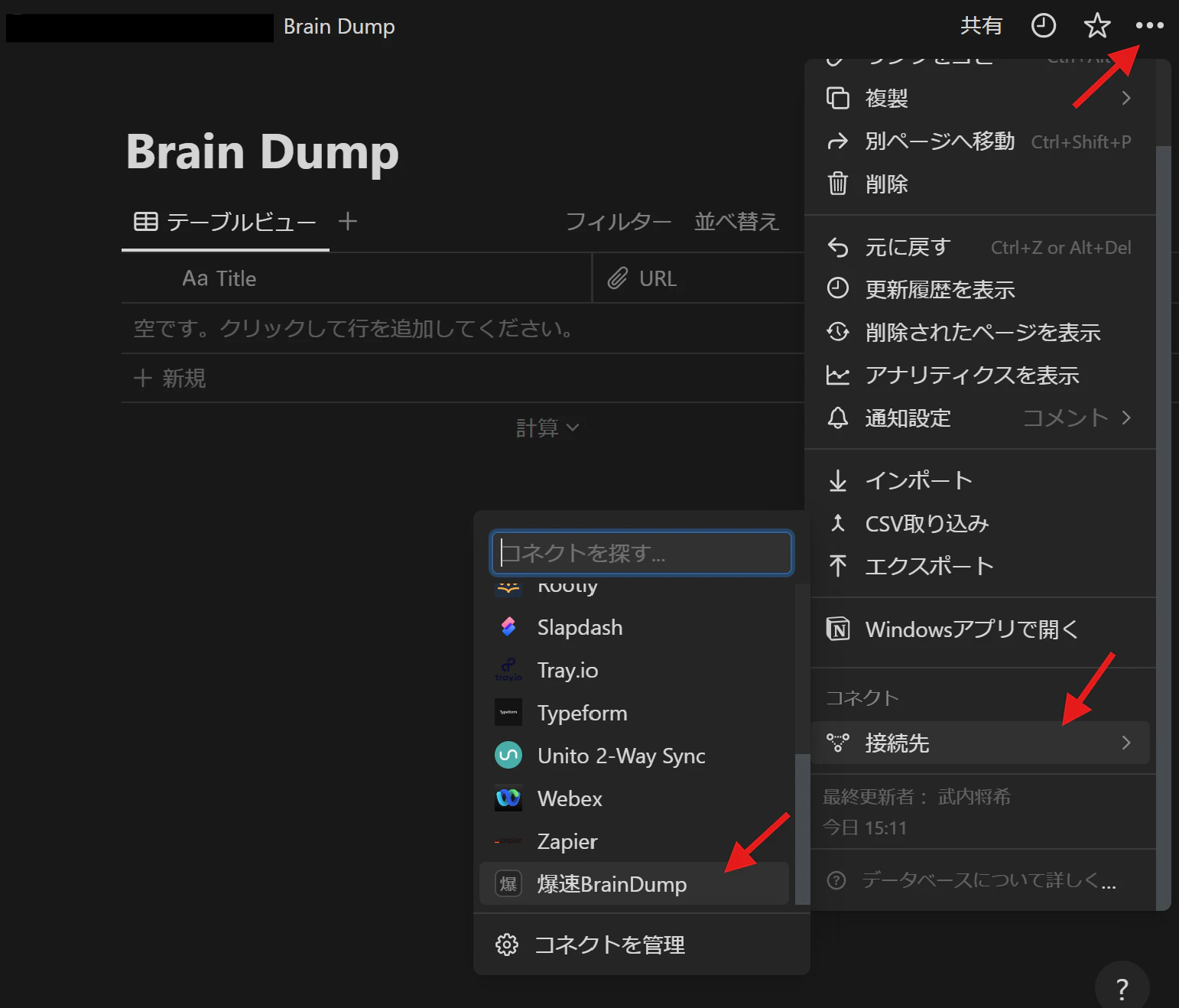Click merge icon beside CSV取り込み
Image resolution: width=1179 pixels, height=1008 pixels.
tap(838, 523)
